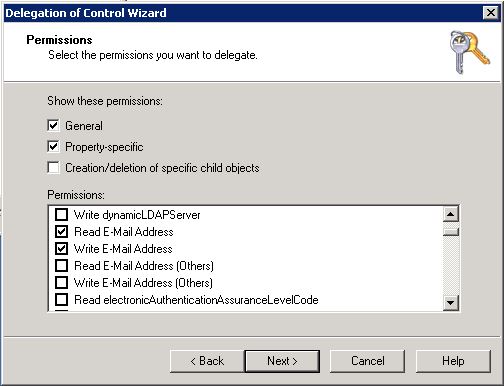Check Write dynamicLDAPServer permission
Screen dimensions: 504x386
click(61, 215)
